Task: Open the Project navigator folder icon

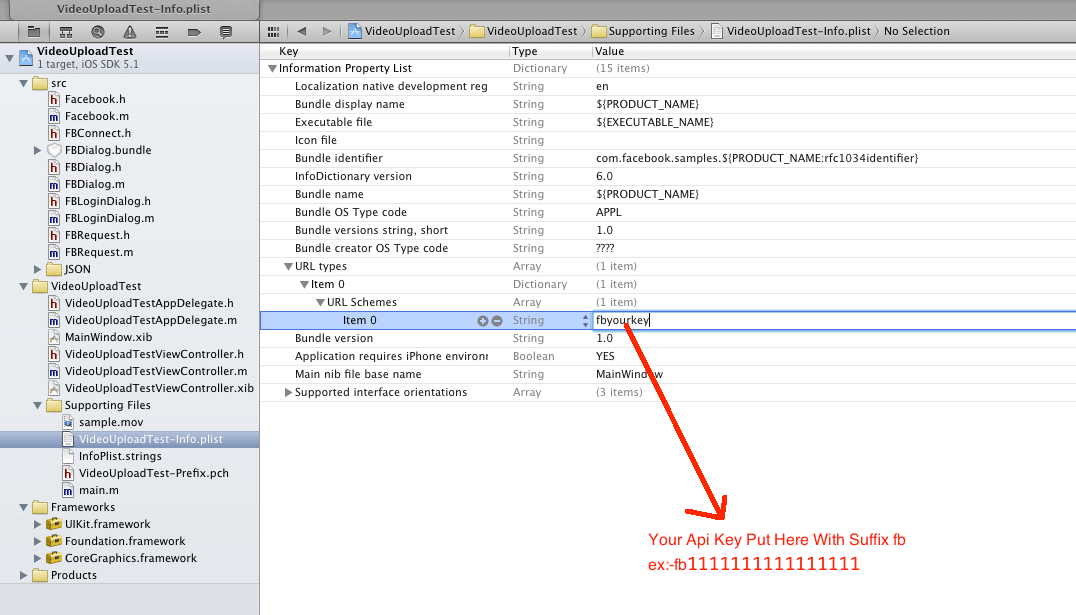Action: click(x=34, y=32)
